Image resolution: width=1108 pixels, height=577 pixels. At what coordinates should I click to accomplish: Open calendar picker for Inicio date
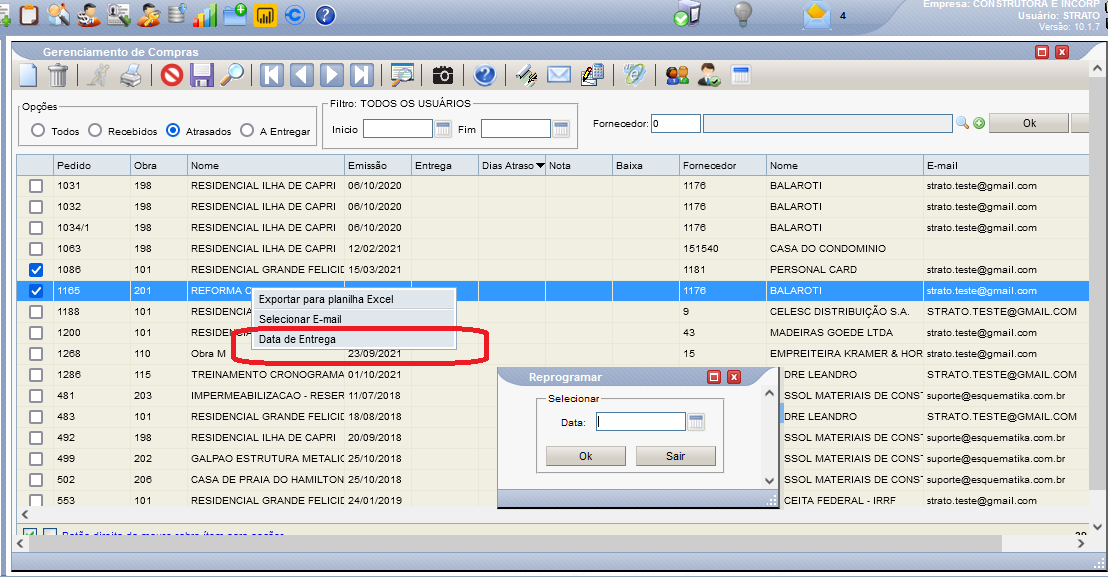click(443, 129)
